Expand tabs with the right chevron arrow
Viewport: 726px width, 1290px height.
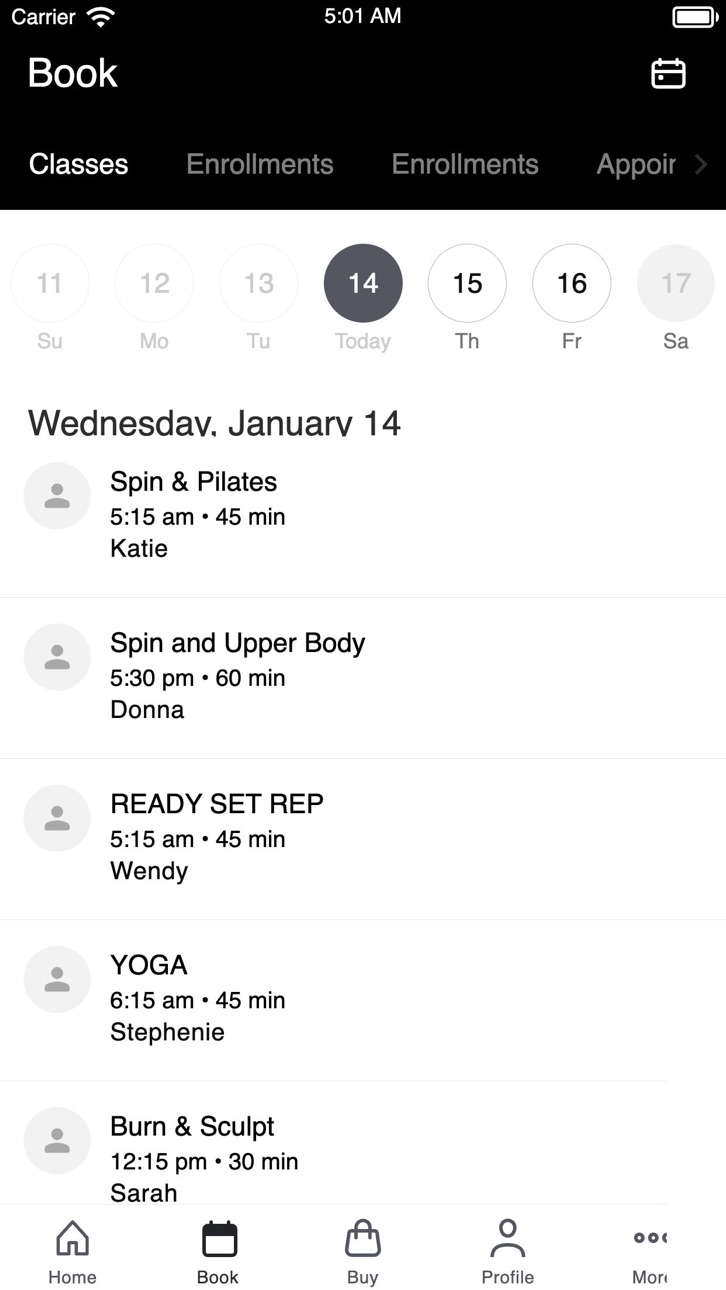coord(701,164)
